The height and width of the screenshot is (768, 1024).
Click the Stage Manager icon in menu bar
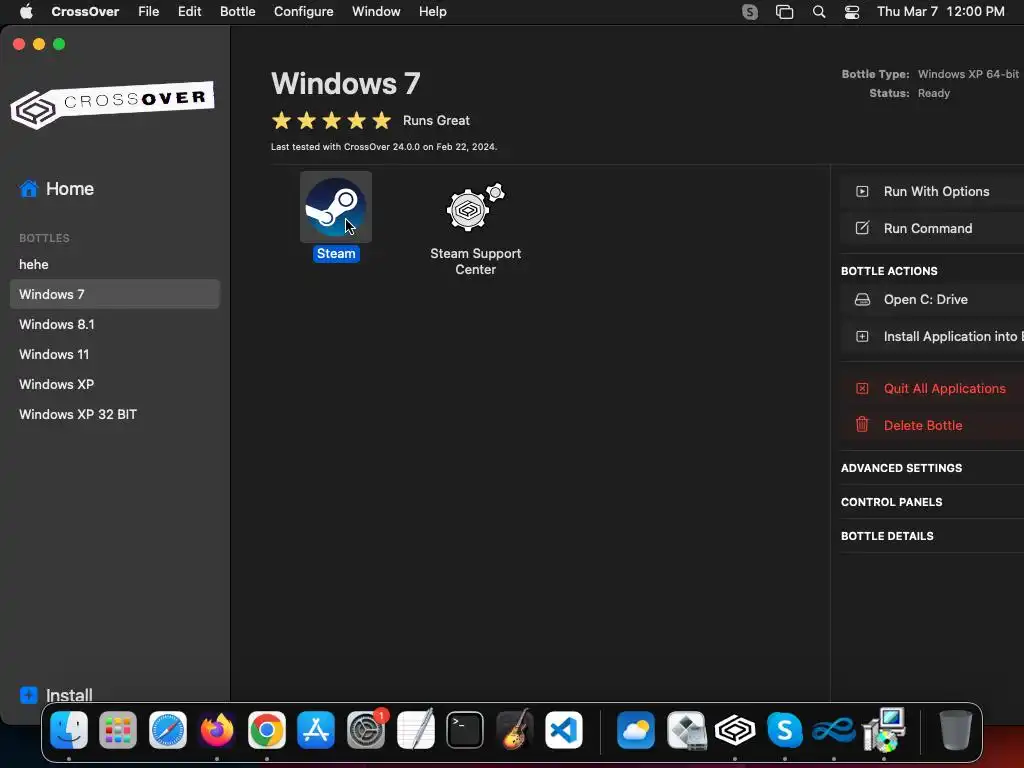(x=784, y=12)
